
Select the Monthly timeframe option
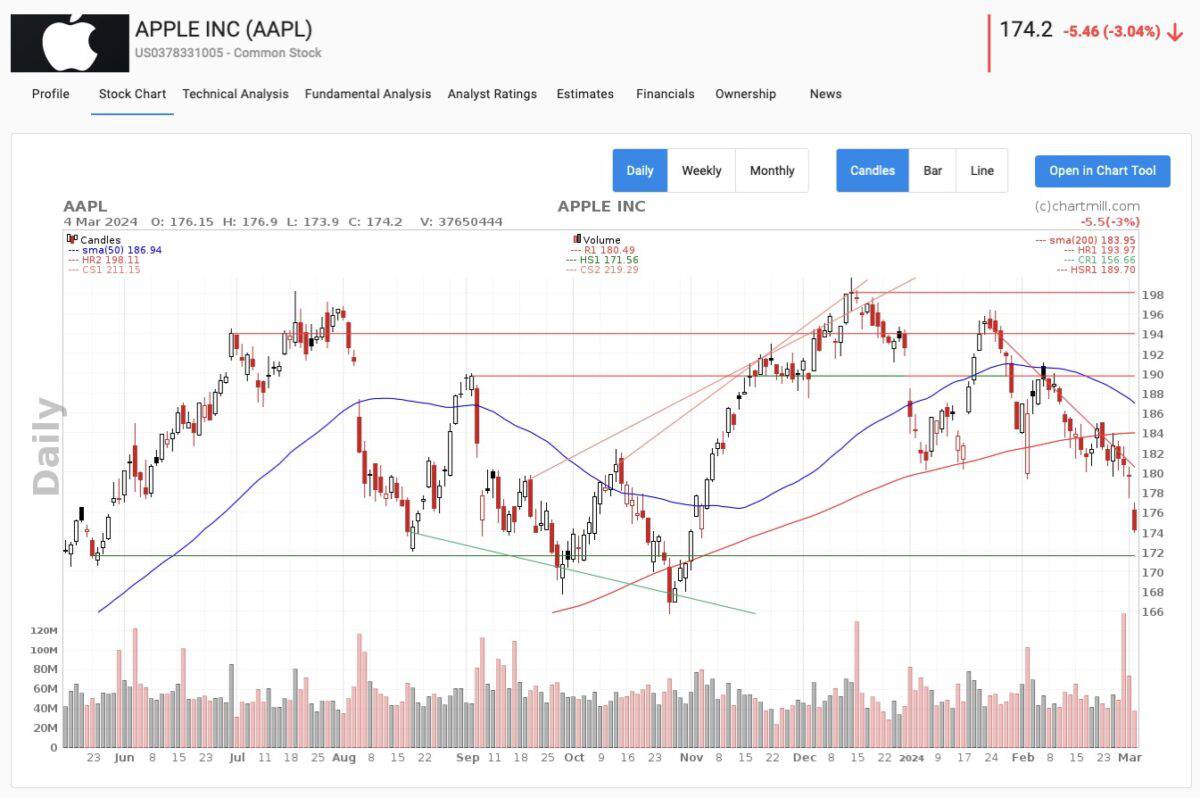(x=772, y=170)
